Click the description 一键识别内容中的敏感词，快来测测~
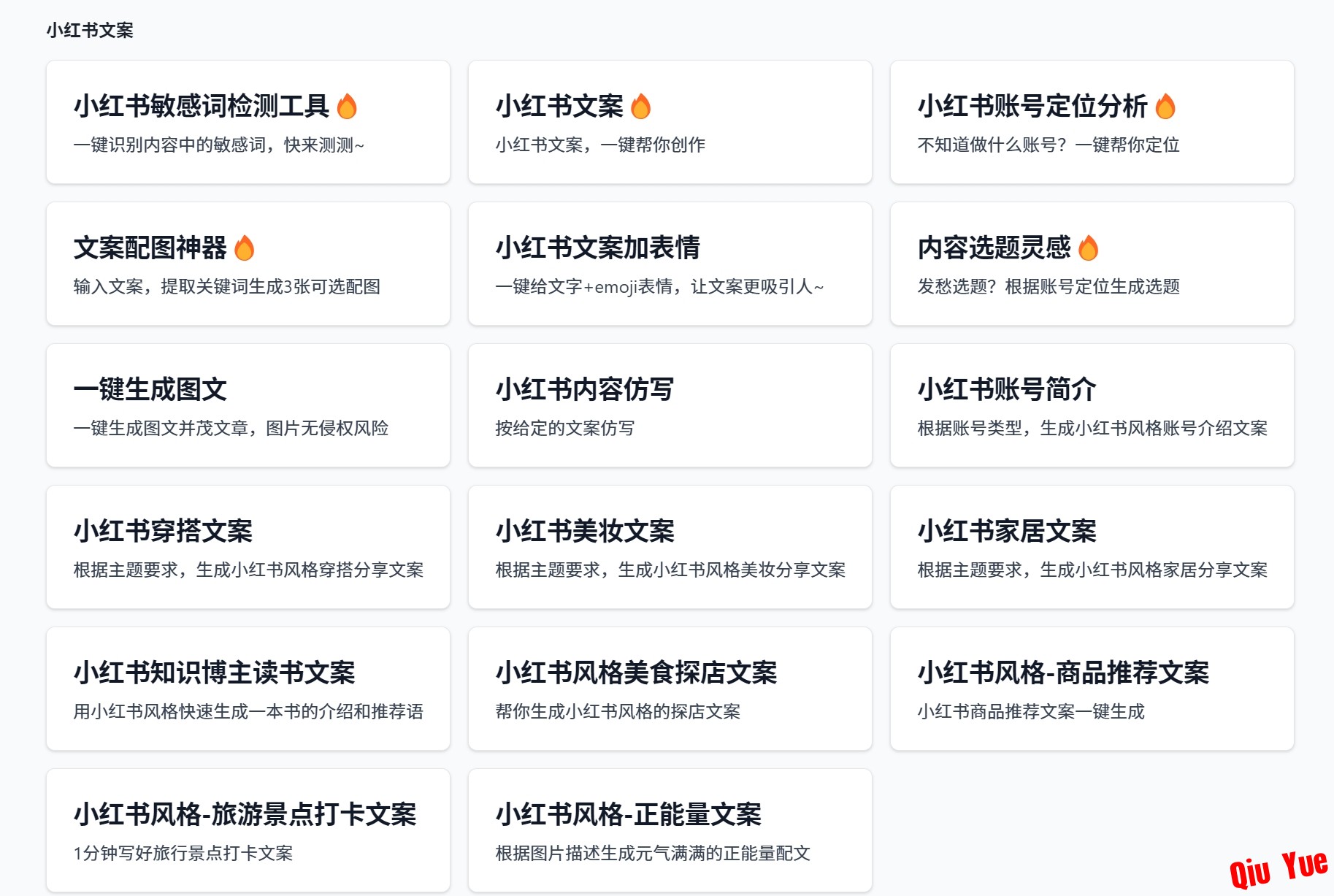1334x896 pixels. [219, 145]
